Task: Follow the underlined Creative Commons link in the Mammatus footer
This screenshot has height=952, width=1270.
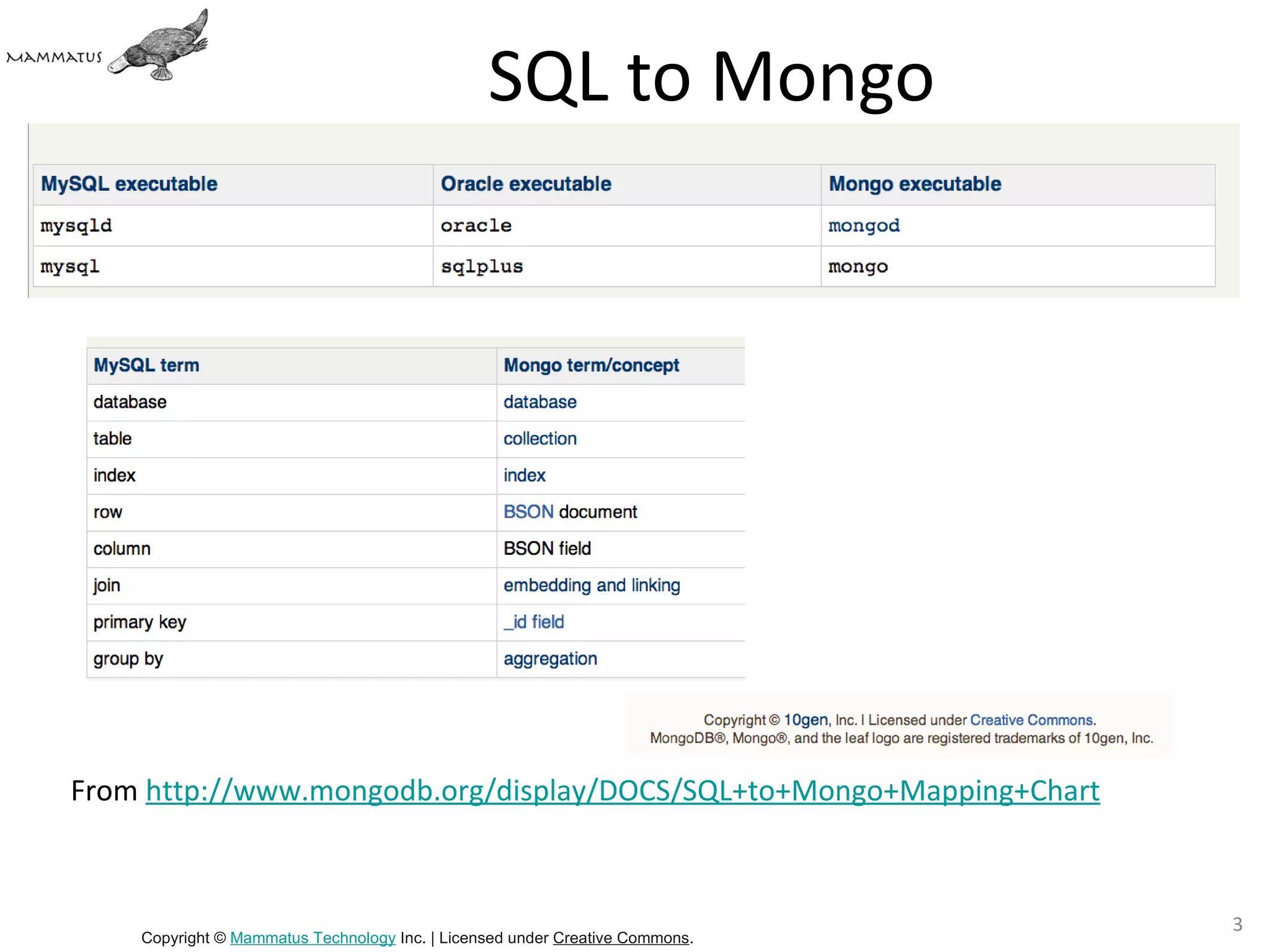Action: click(621, 938)
